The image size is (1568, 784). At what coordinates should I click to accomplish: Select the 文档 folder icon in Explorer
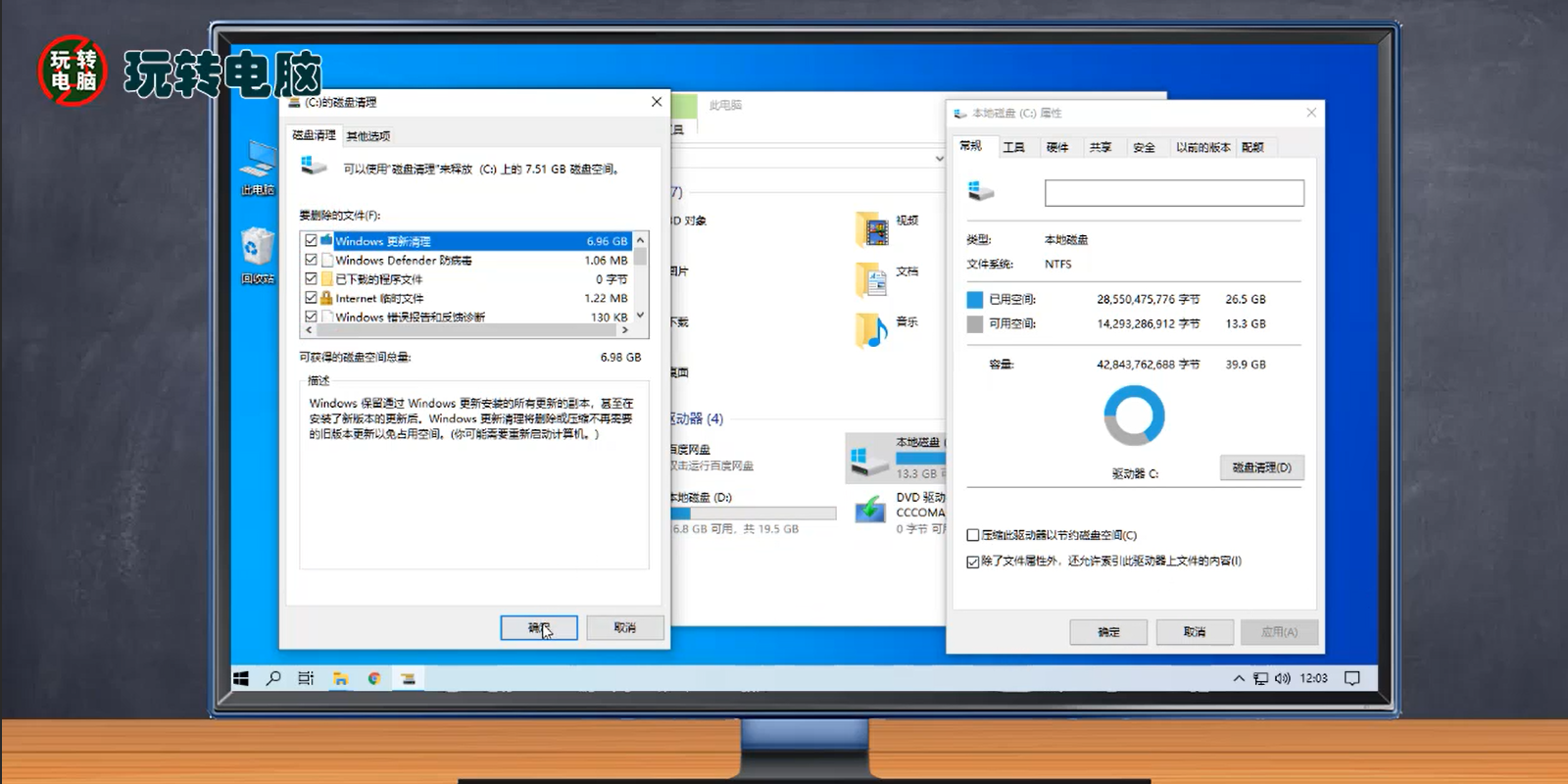click(x=871, y=280)
